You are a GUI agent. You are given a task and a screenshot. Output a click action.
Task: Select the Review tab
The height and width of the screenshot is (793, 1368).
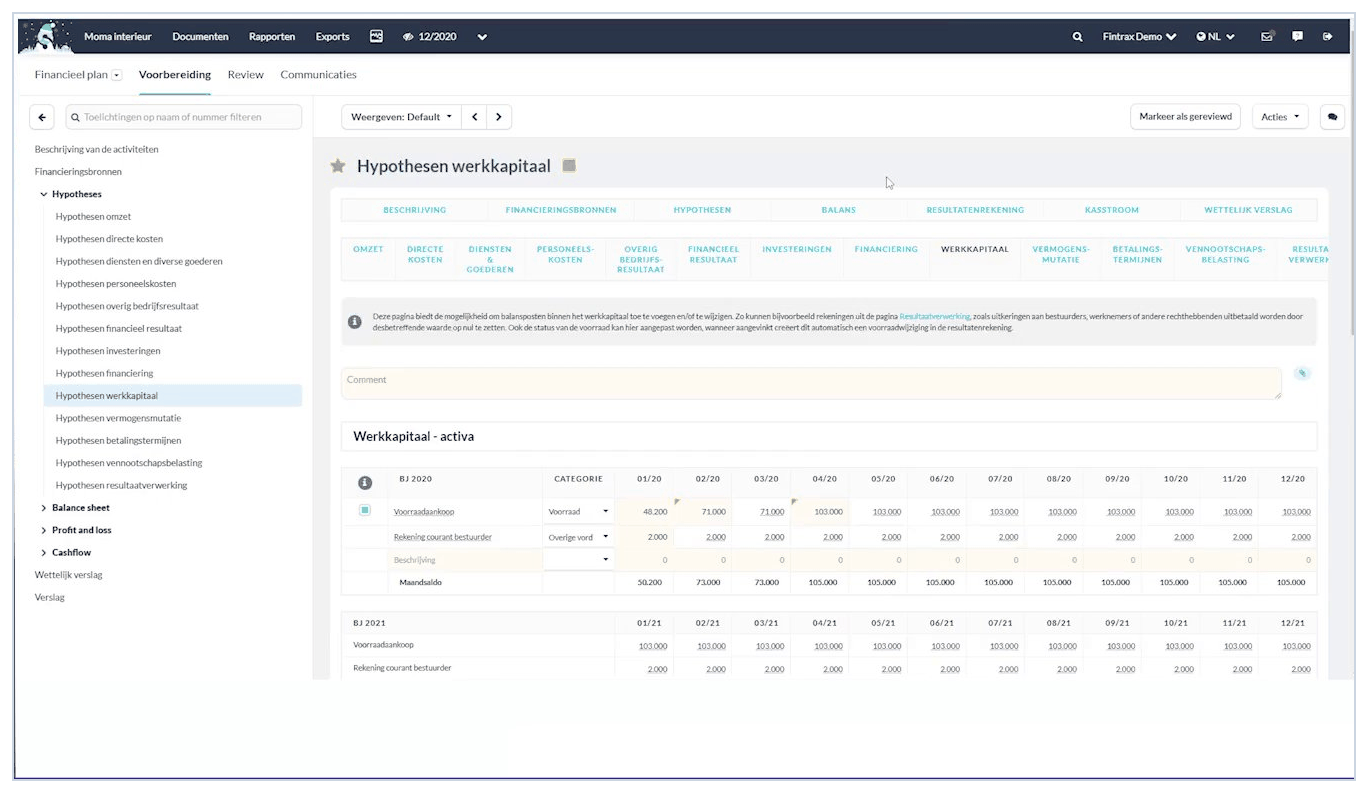(245, 75)
